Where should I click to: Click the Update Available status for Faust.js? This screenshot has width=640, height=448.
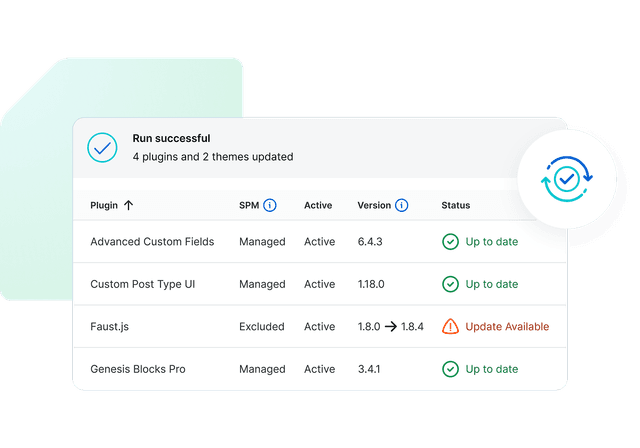(507, 326)
